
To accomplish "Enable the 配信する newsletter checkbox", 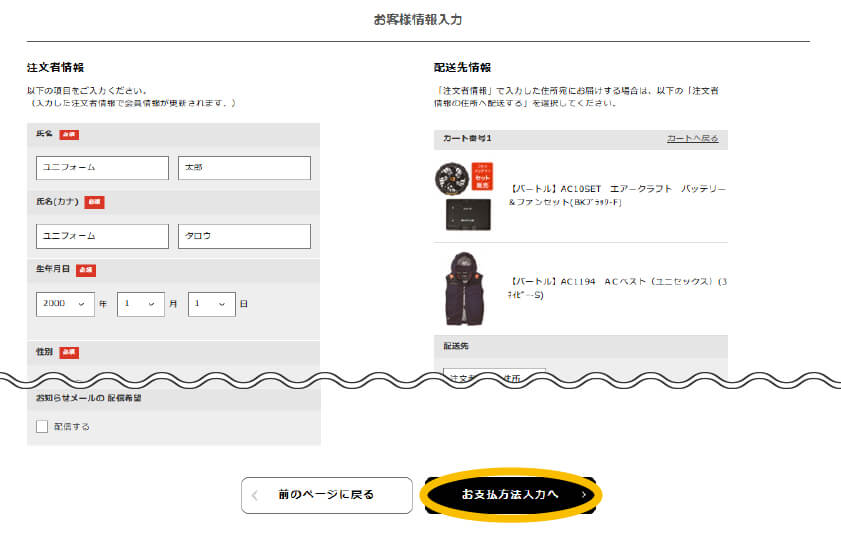I will point(42,426).
